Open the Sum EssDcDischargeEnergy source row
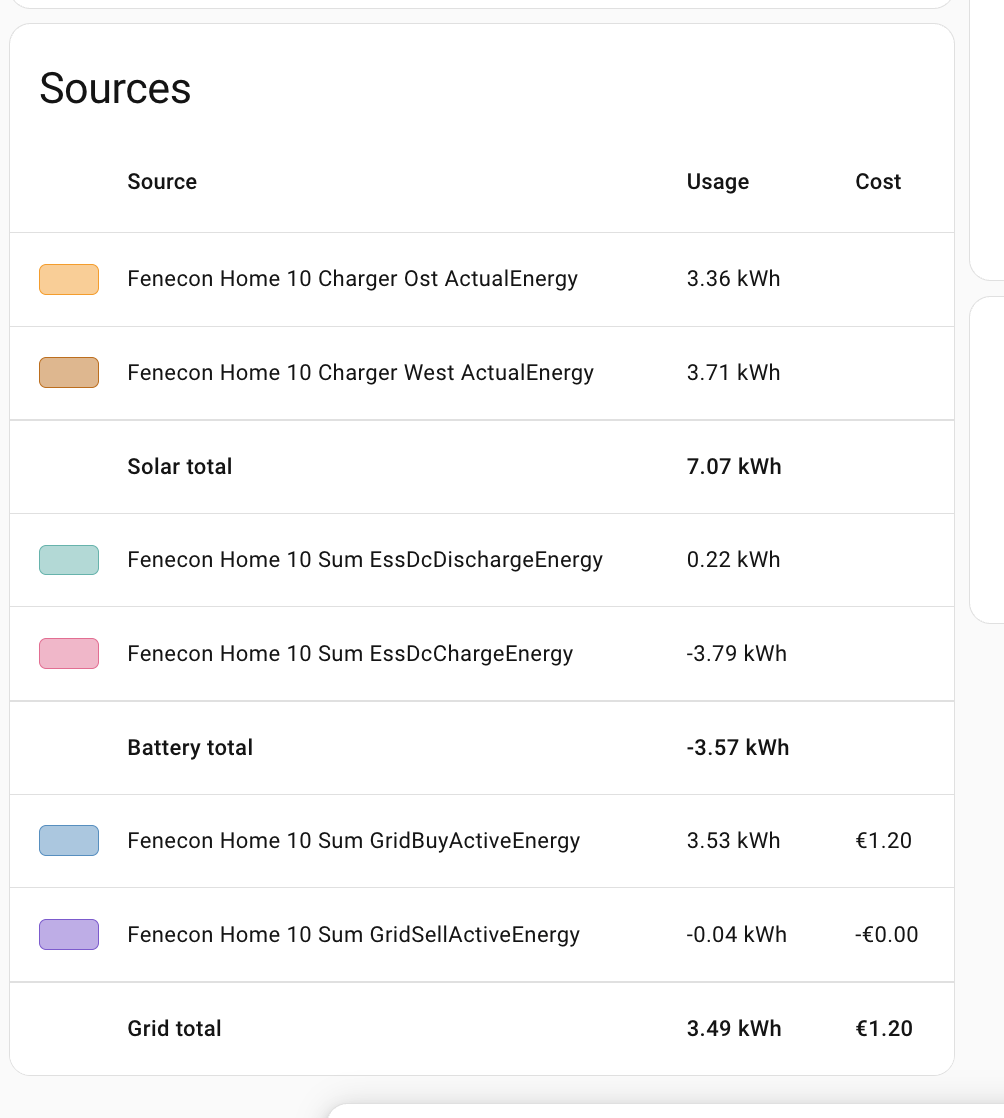This screenshot has height=1118, width=1004. 365,560
